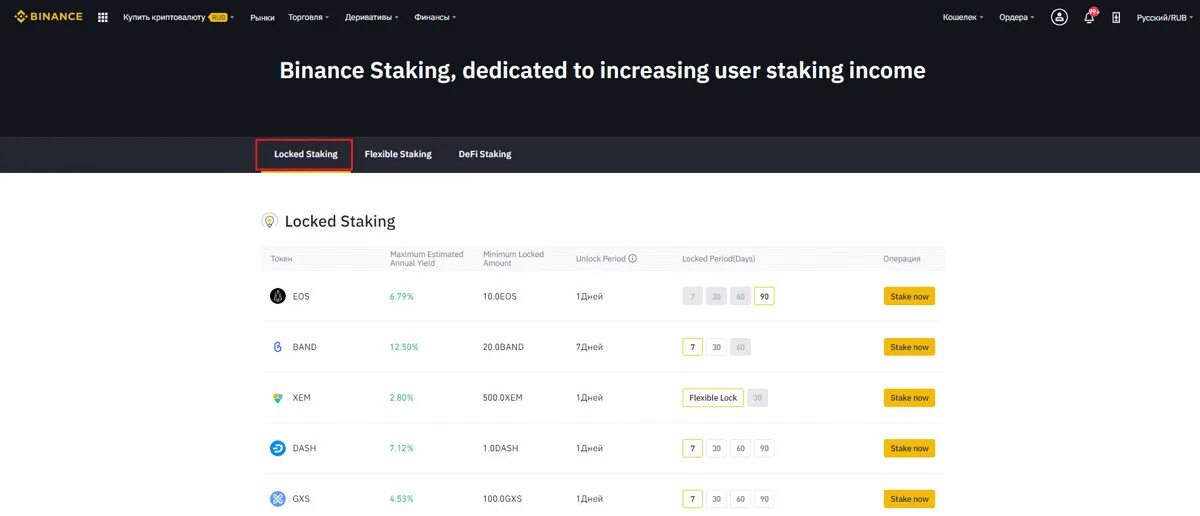Viewport: 1200px width, 516px height.
Task: Click the Binance logo
Action: [48, 17]
